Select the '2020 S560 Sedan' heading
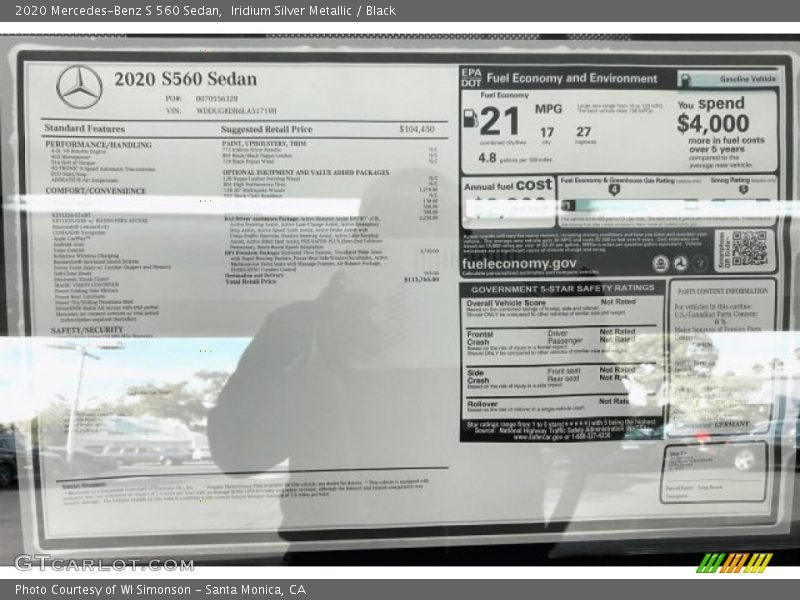800x600 pixels. pos(186,79)
